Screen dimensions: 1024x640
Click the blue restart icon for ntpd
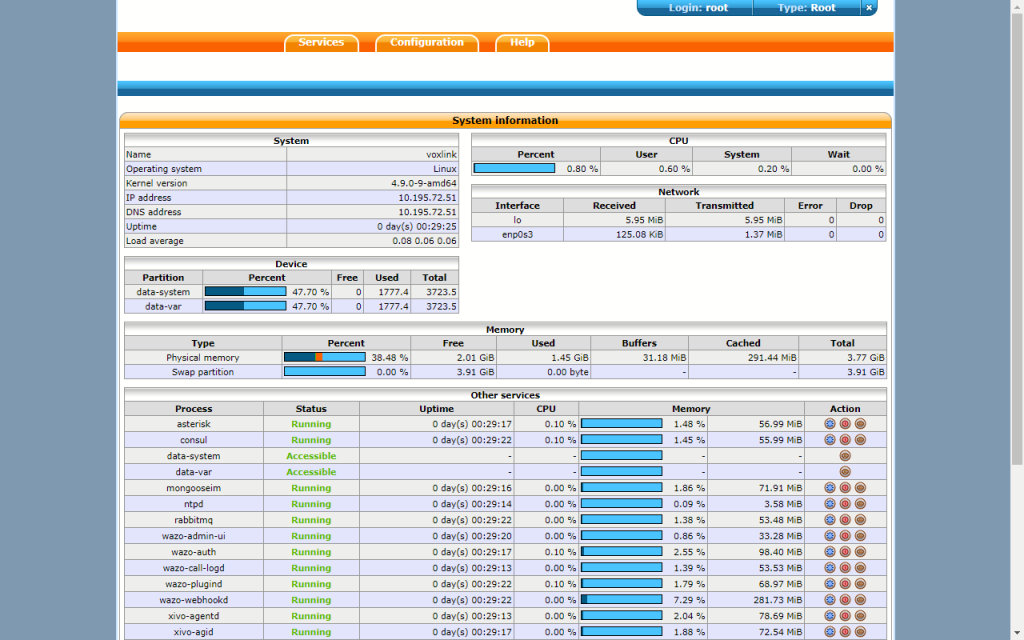(x=830, y=504)
